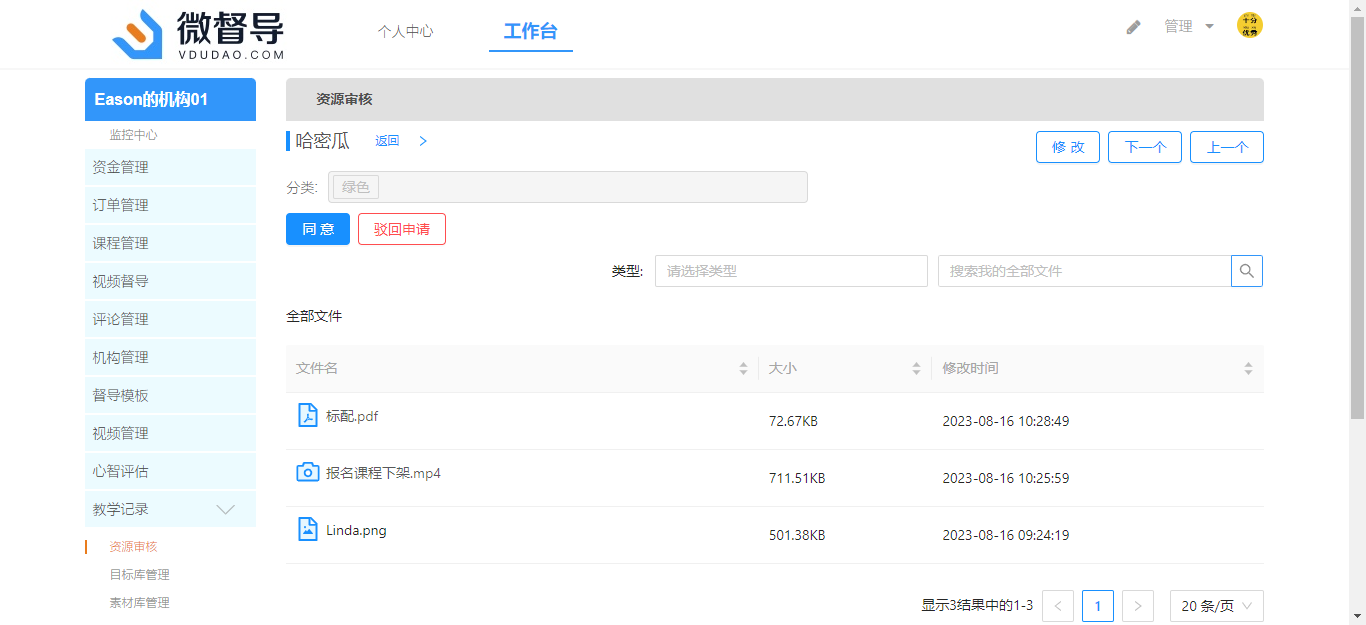
Task: Click the 修改 button
Action: click(1068, 147)
